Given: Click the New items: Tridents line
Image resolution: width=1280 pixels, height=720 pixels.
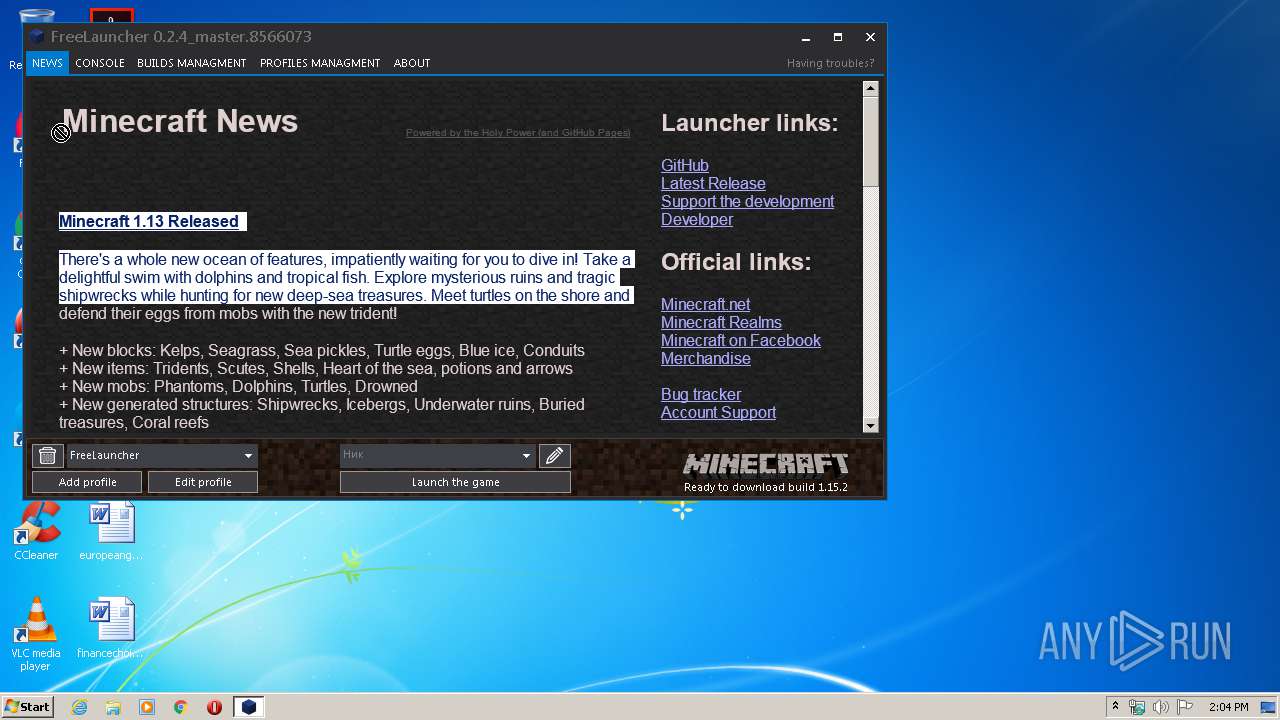Looking at the screenshot, I should [316, 369].
